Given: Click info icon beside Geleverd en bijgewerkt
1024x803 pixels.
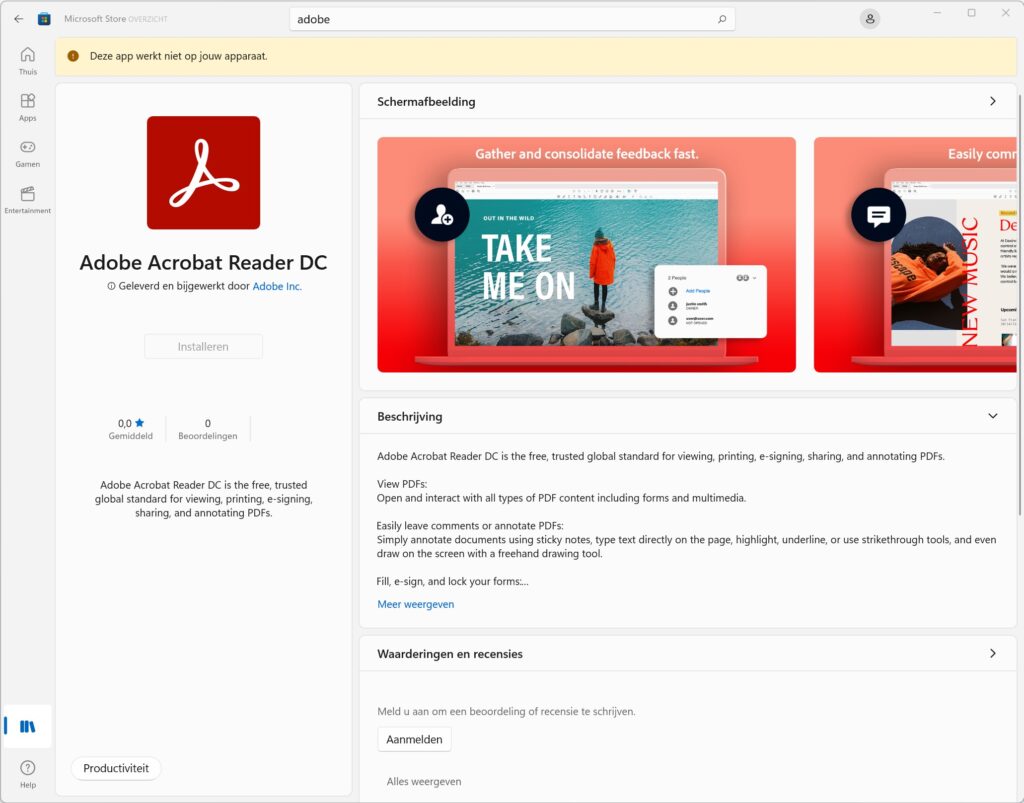Looking at the screenshot, I should coord(111,286).
